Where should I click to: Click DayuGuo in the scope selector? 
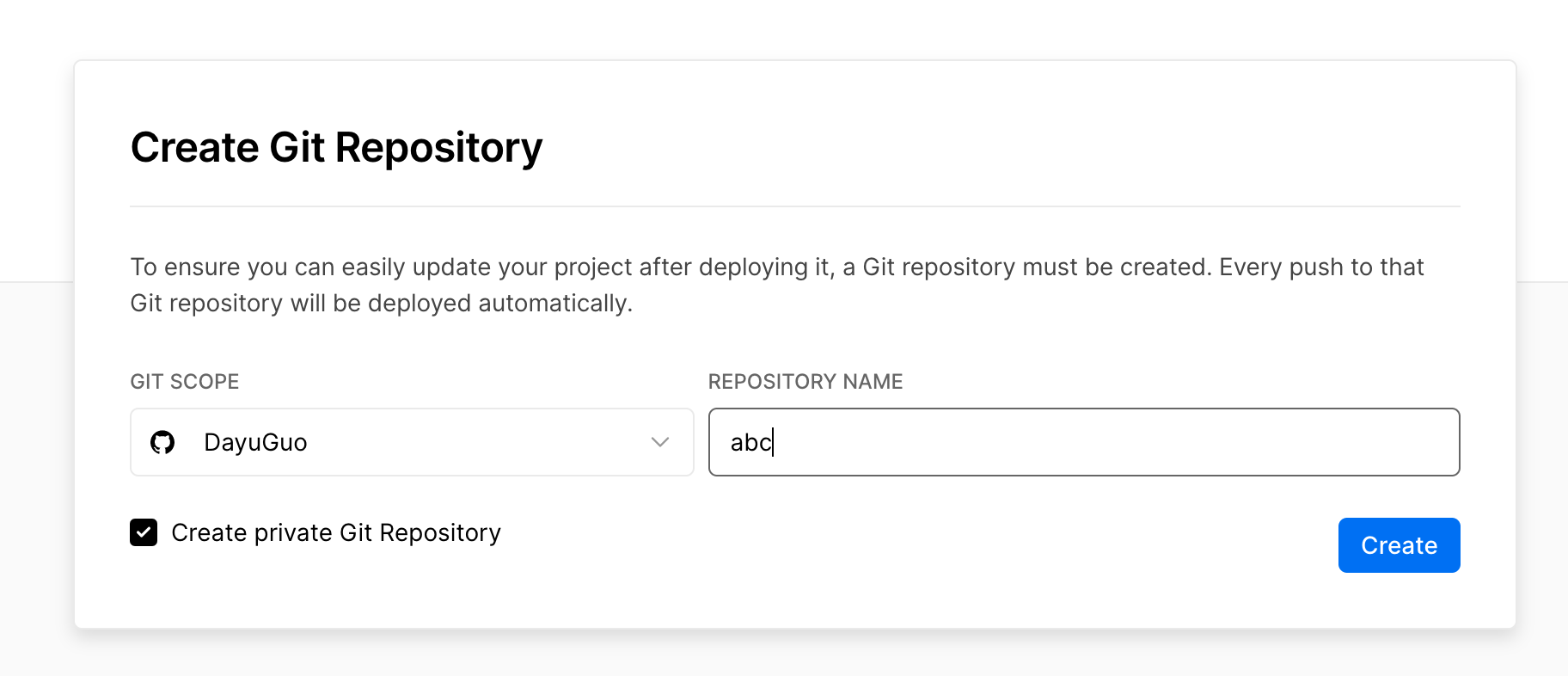[255, 442]
